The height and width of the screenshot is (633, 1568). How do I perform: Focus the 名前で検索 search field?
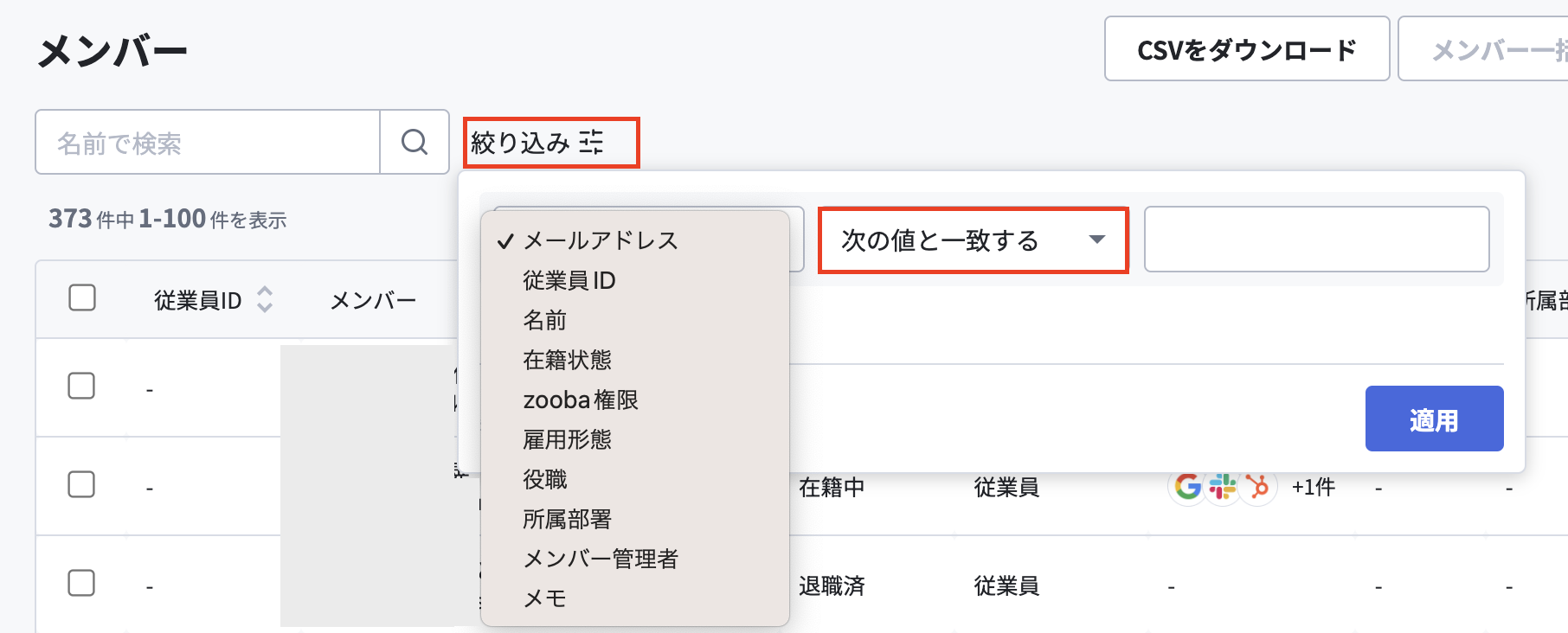(x=208, y=142)
